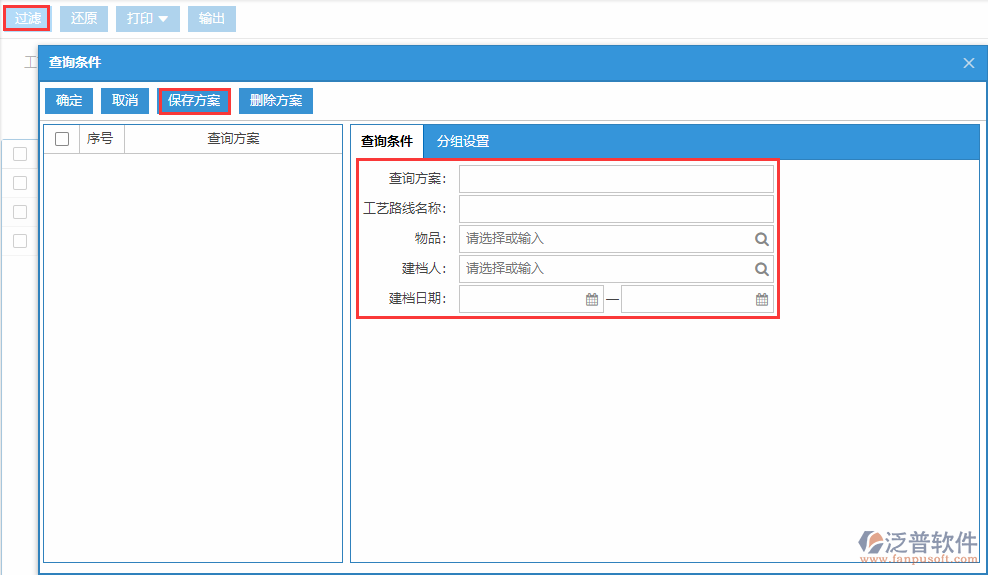Switch to the 分组设置 tab

[463, 142]
